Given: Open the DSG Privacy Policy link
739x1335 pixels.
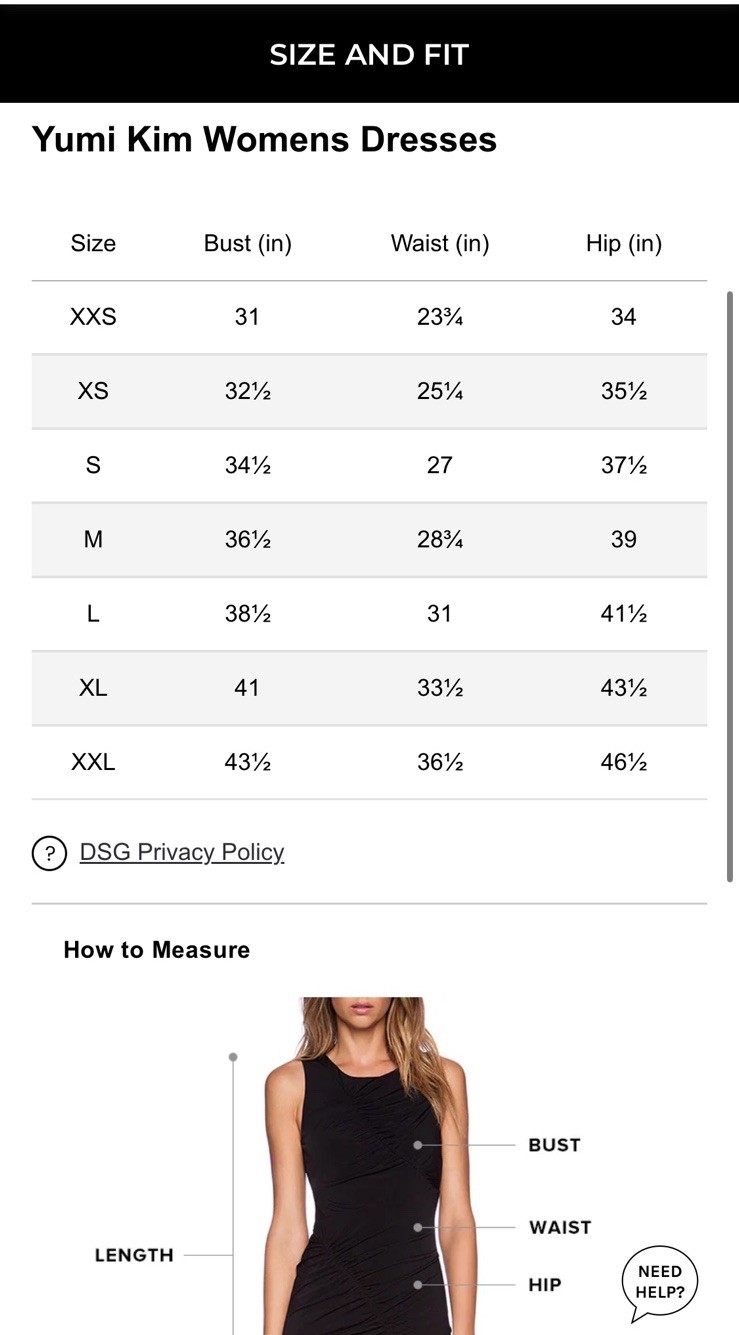Looking at the screenshot, I should click(182, 852).
